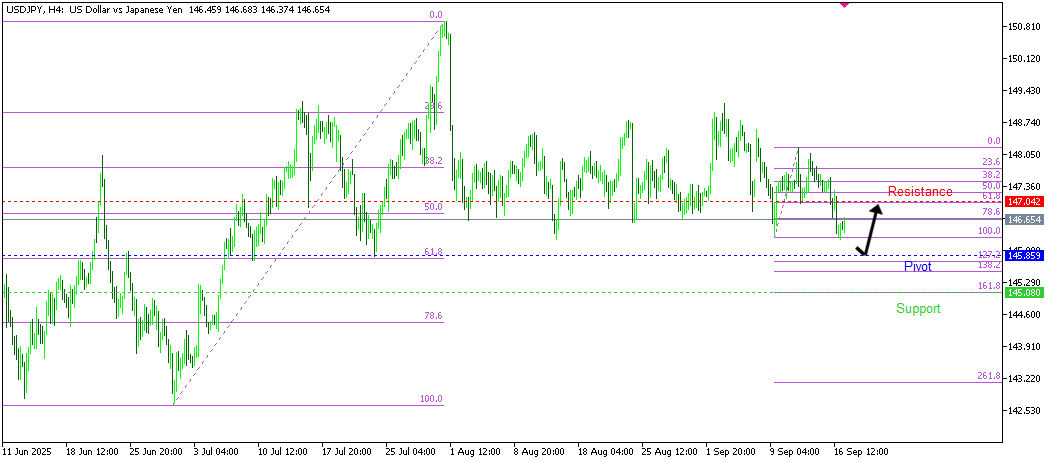Click the 161.8 Fibonacci extension label
The height and width of the screenshot is (463, 1055).
988,286
